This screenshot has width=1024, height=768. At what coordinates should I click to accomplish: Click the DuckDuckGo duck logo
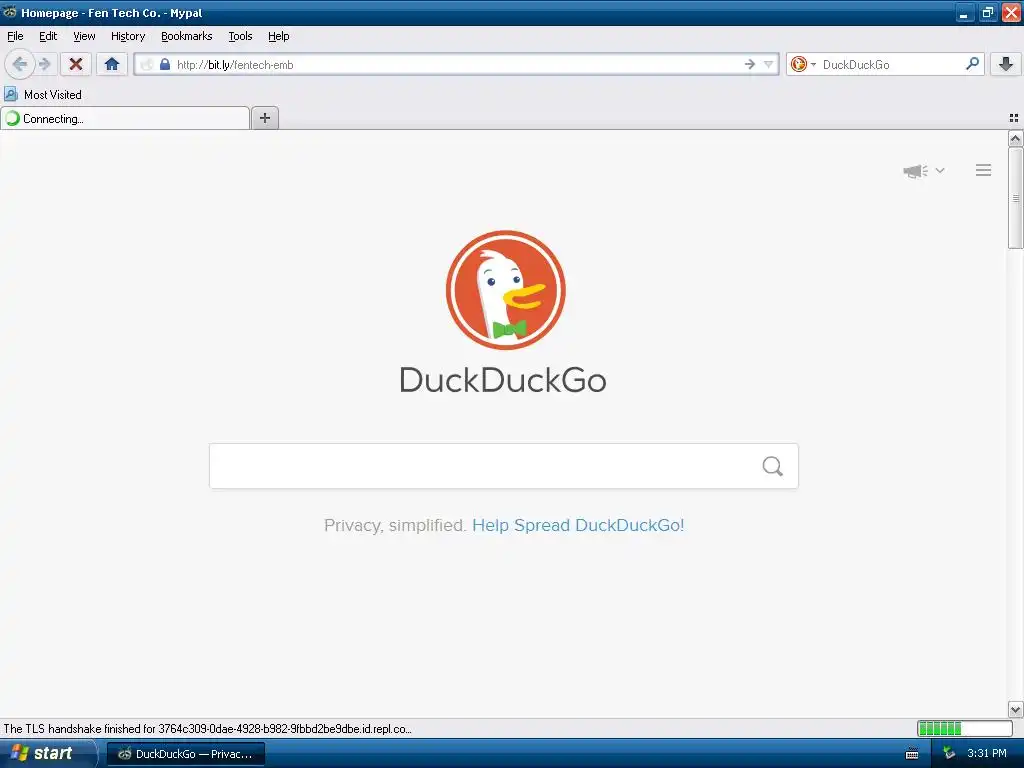coord(505,290)
